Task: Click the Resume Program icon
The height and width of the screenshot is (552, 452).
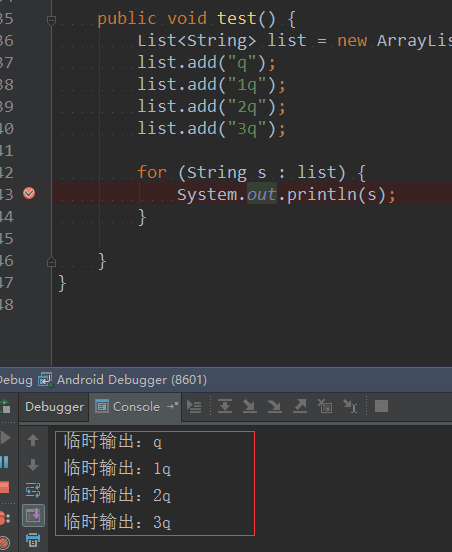Action: 5,438
